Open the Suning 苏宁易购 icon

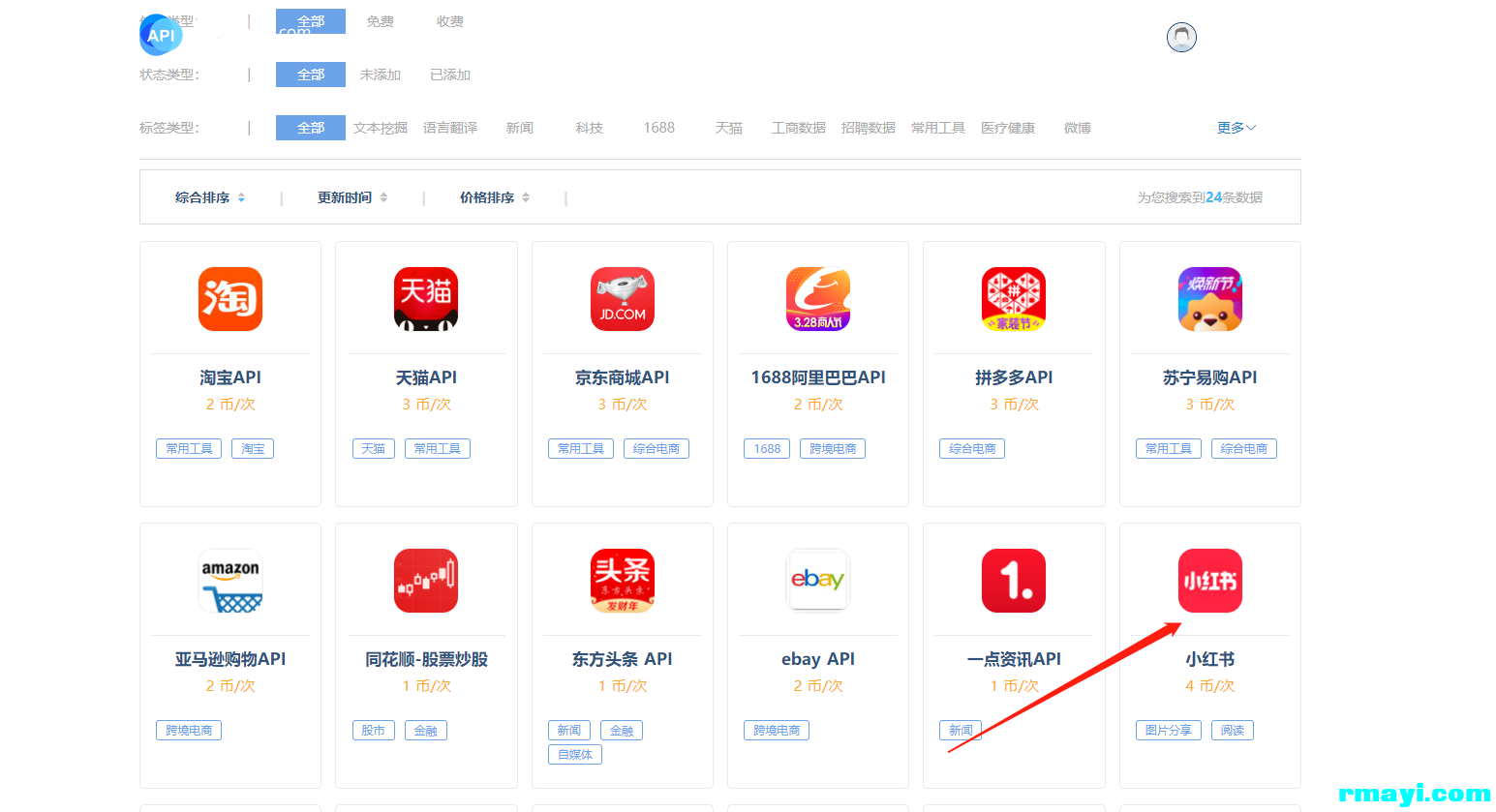[1210, 299]
